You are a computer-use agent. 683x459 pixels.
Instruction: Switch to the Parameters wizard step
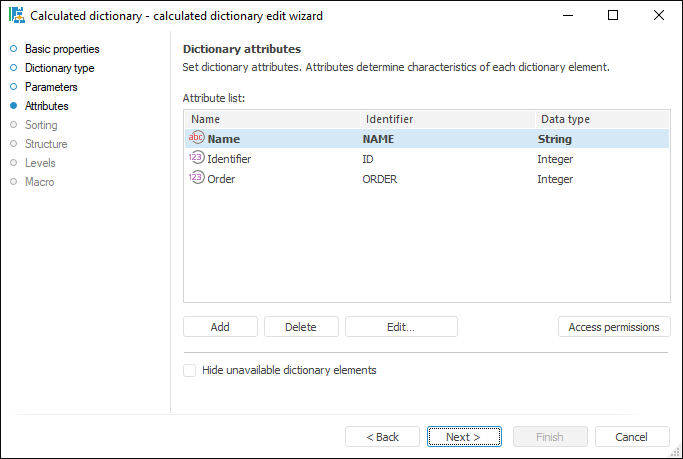click(x=51, y=87)
